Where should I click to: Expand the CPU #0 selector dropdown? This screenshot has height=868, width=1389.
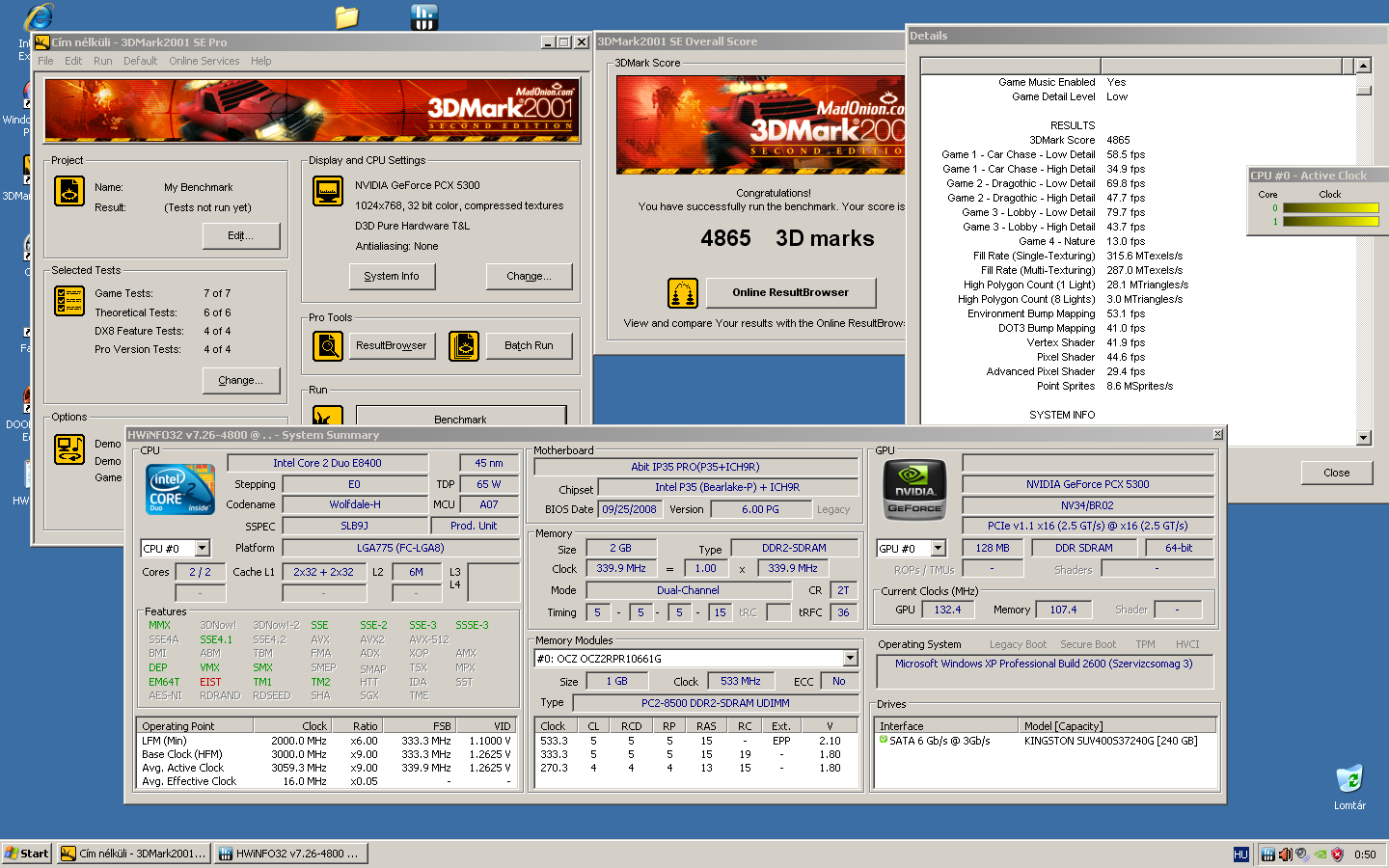tap(203, 548)
